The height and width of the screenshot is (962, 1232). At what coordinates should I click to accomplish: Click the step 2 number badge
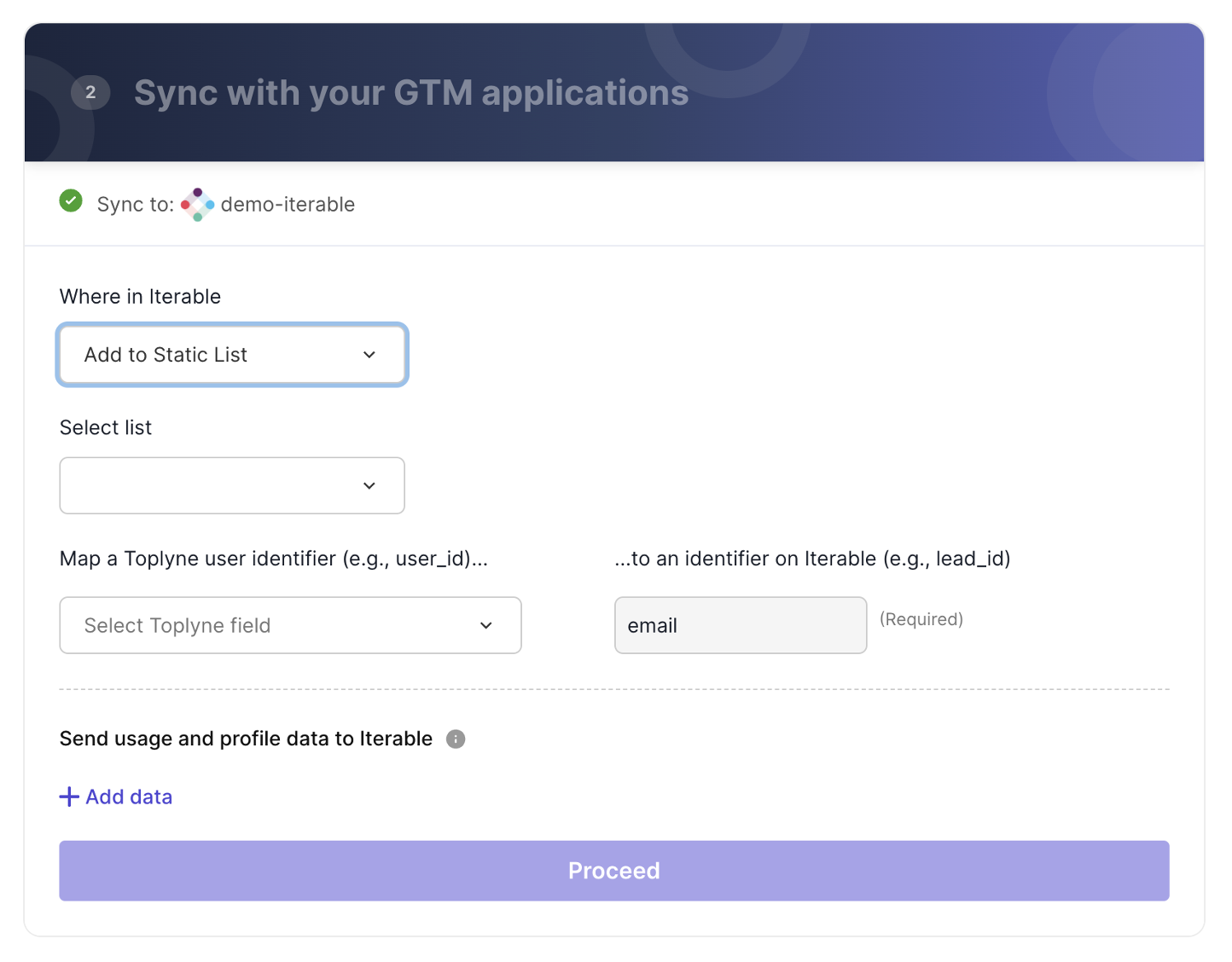90,92
